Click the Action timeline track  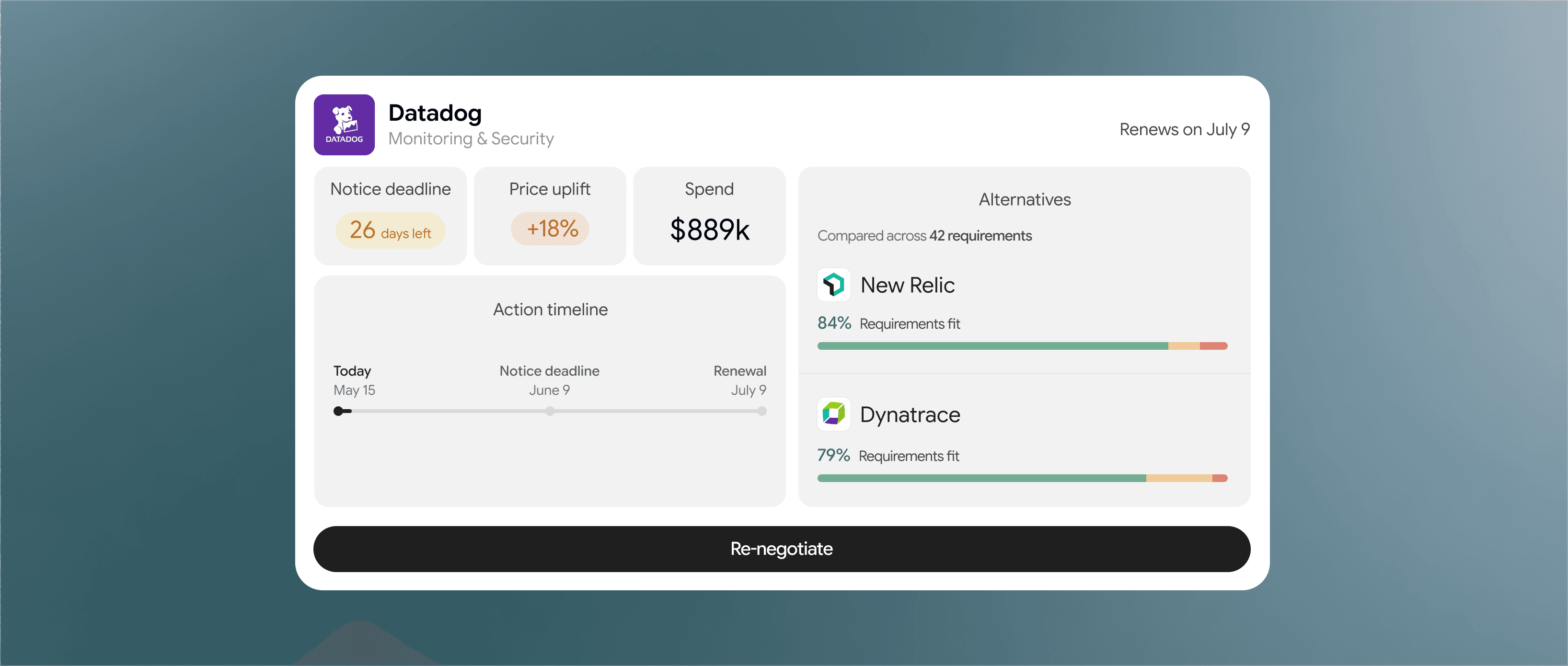[550, 412]
